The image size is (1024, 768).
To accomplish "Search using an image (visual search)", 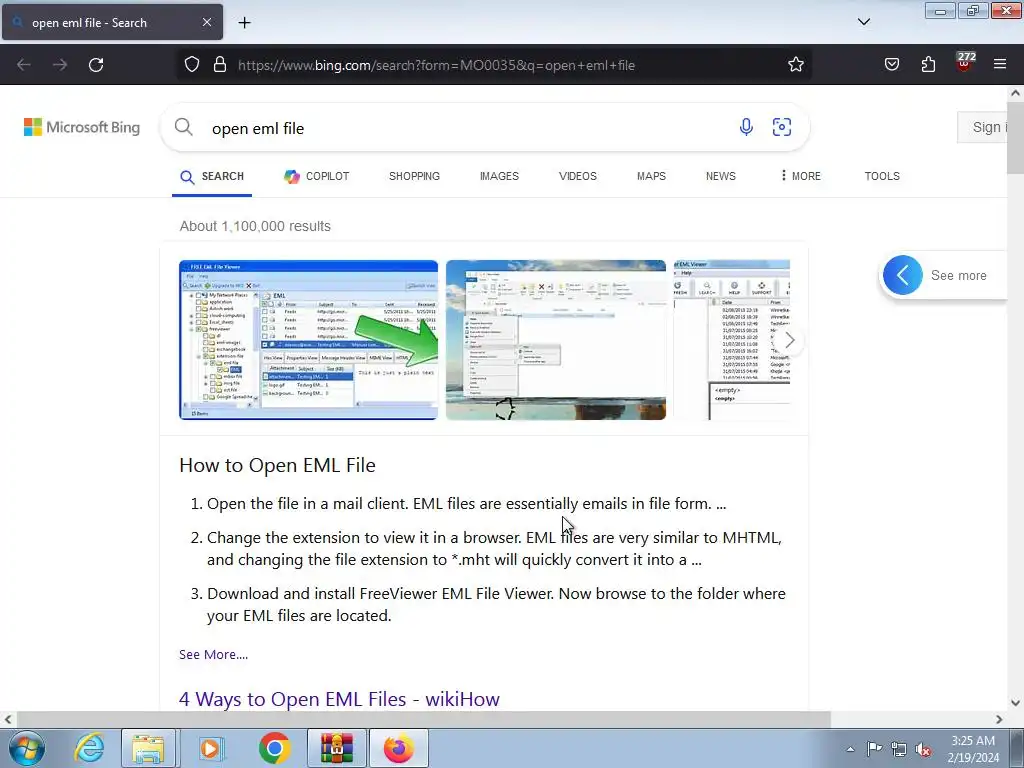I will point(782,127).
